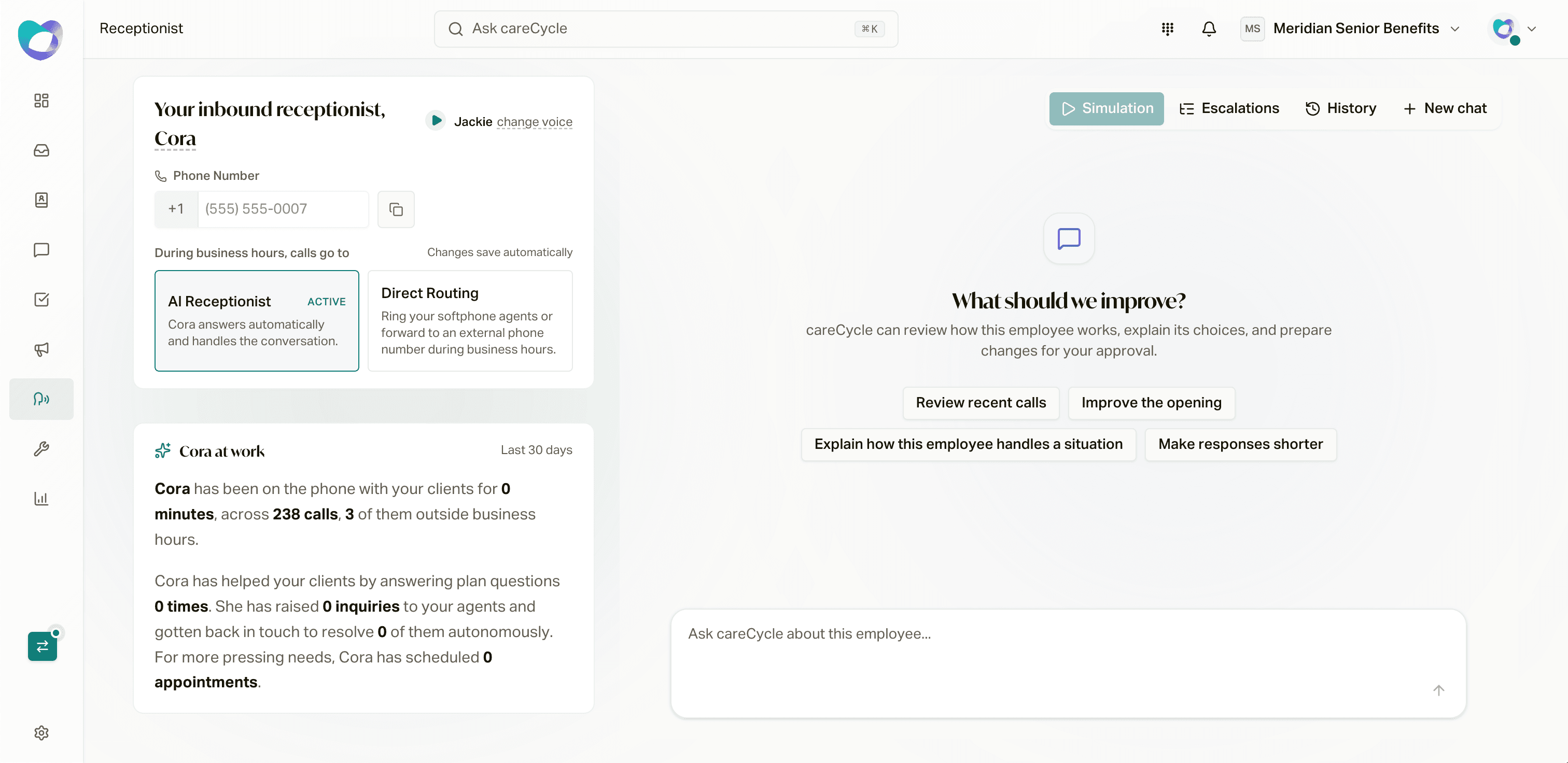1568x763 pixels.
Task: Click Explain how this employee handles a situation
Action: (969, 444)
